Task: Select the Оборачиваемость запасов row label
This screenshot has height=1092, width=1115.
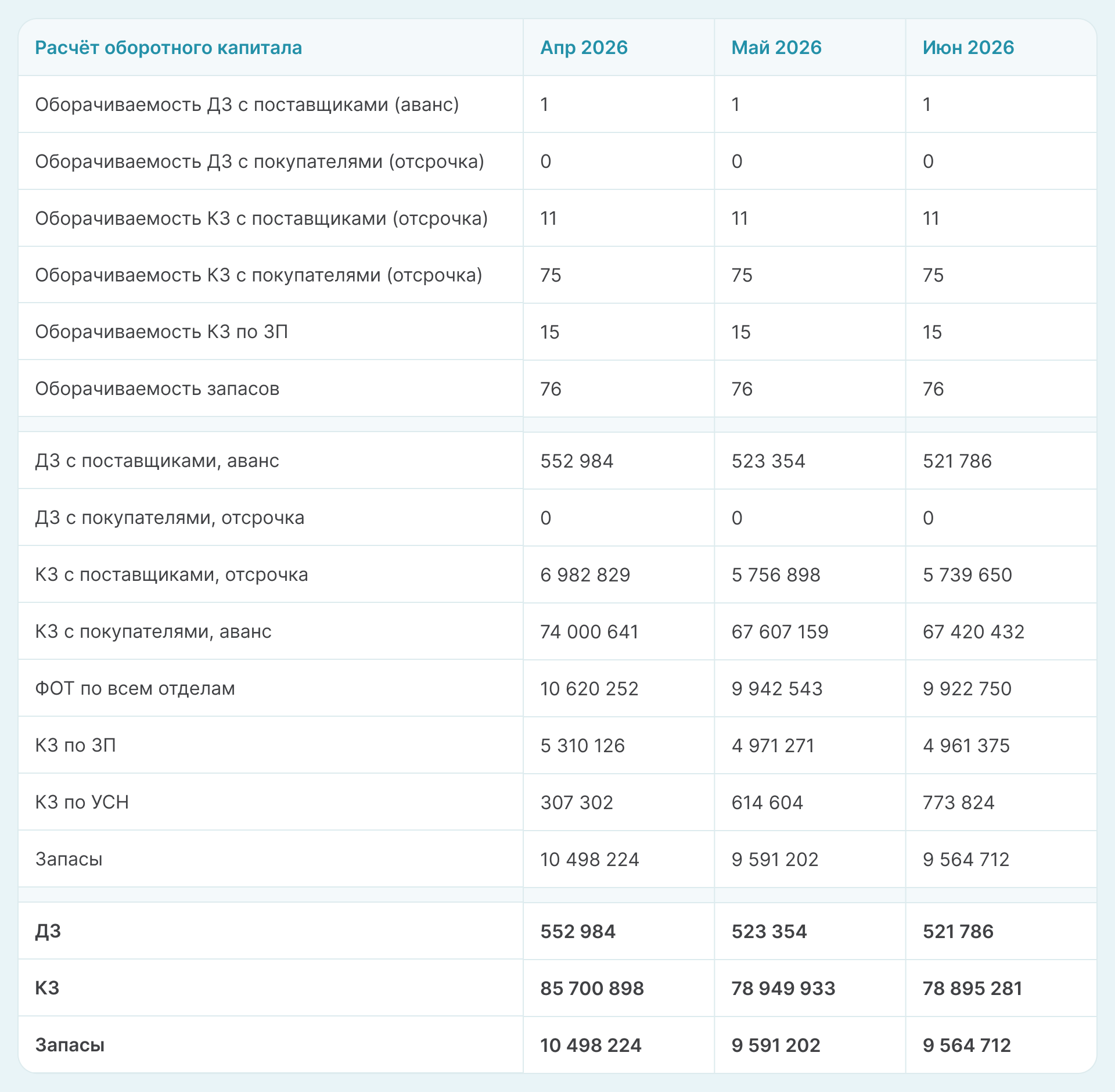Action: click(157, 389)
